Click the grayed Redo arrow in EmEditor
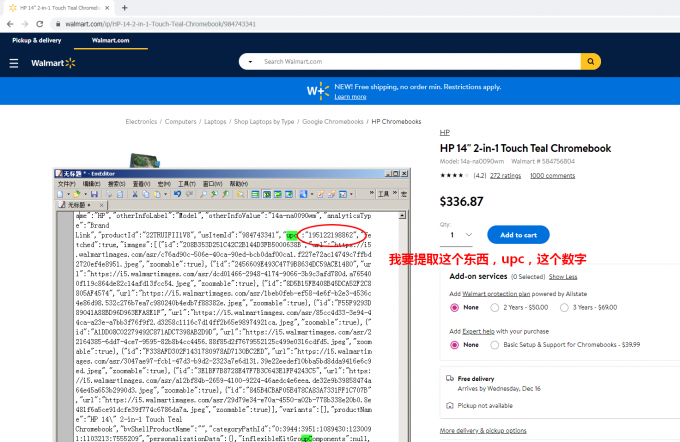The image size is (680, 442). coord(190,194)
